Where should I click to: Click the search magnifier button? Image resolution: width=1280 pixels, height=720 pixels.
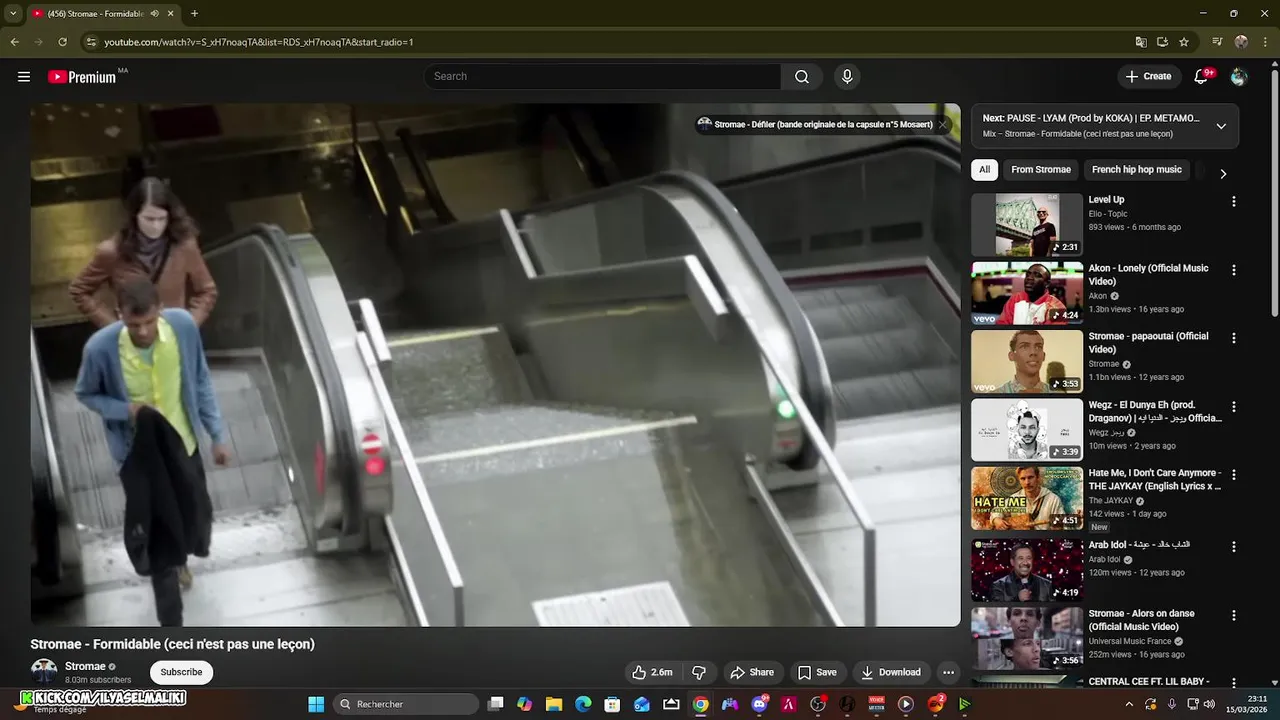coord(802,77)
